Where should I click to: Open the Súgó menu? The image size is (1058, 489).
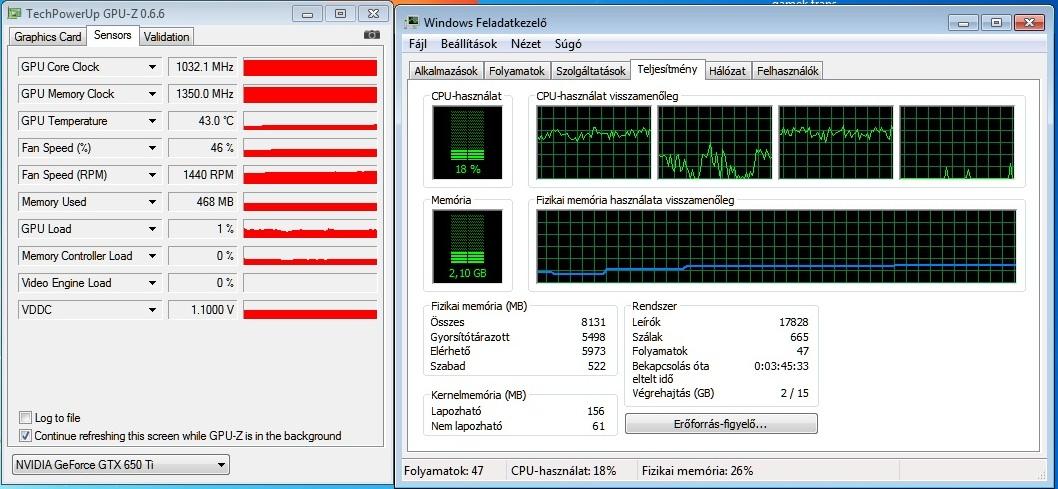(x=568, y=44)
